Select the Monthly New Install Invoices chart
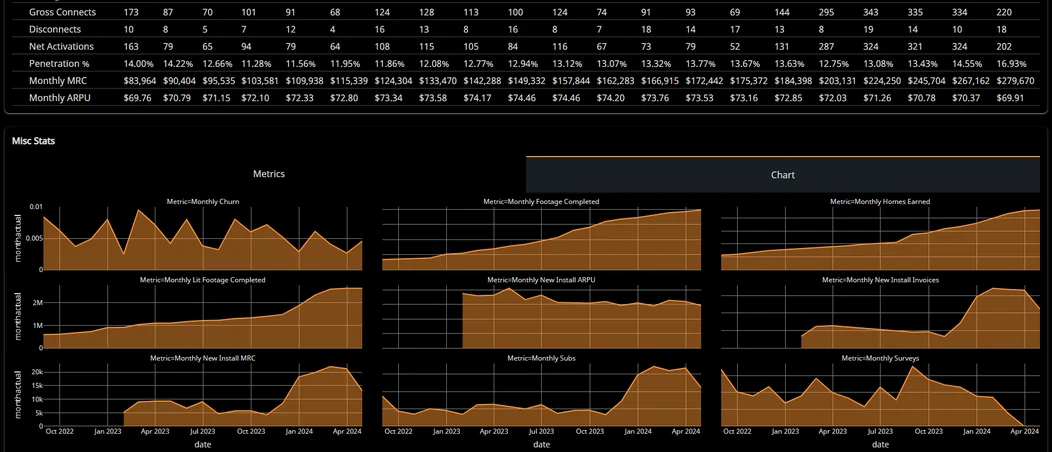This screenshot has height=452, width=1052. click(880, 317)
